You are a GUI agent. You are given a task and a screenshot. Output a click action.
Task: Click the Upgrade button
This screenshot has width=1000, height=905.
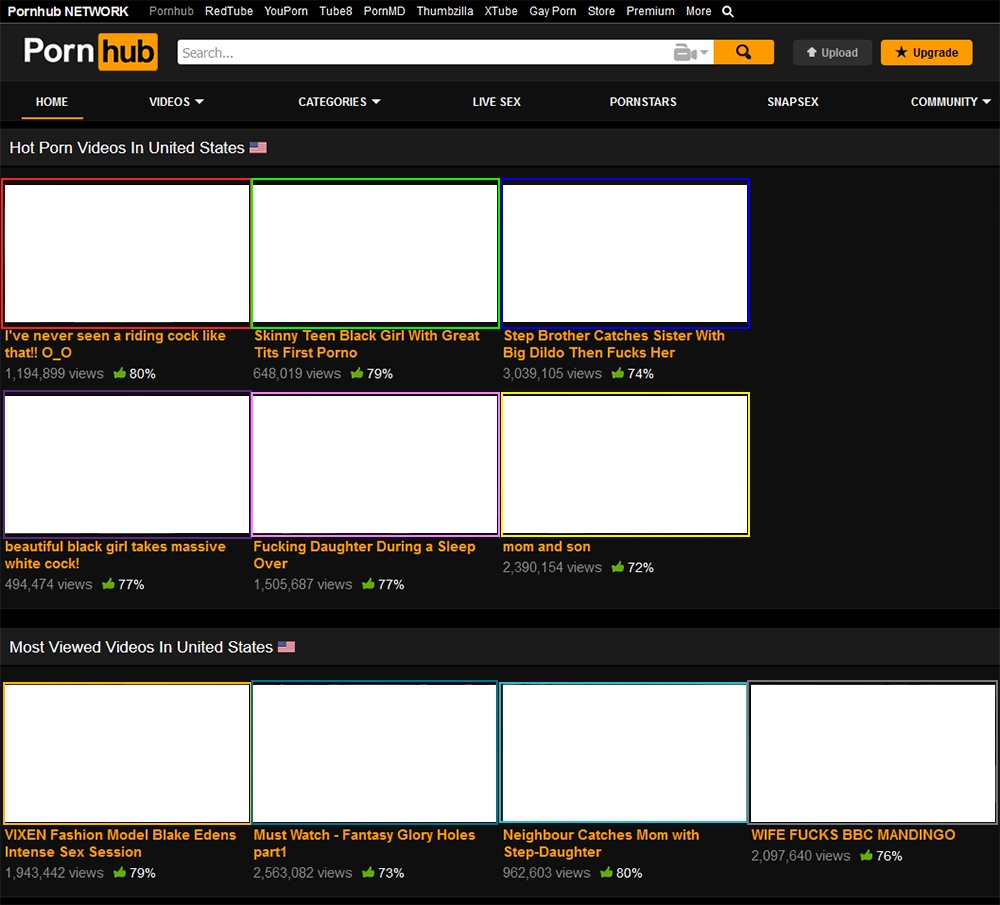[926, 53]
